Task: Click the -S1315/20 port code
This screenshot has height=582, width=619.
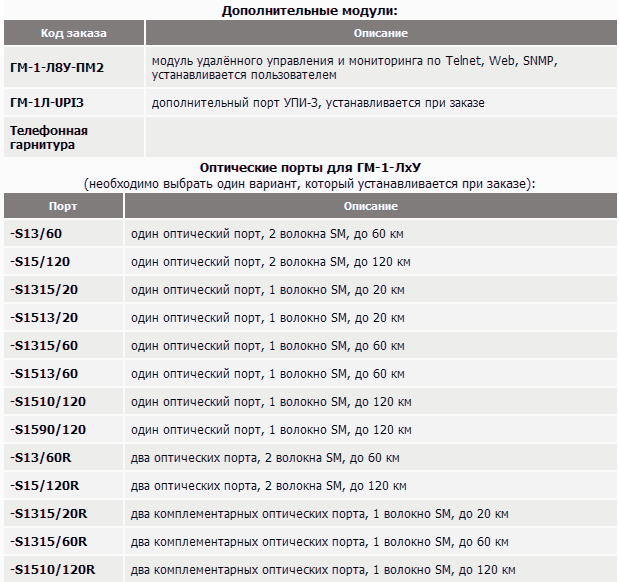Action: click(x=43, y=290)
